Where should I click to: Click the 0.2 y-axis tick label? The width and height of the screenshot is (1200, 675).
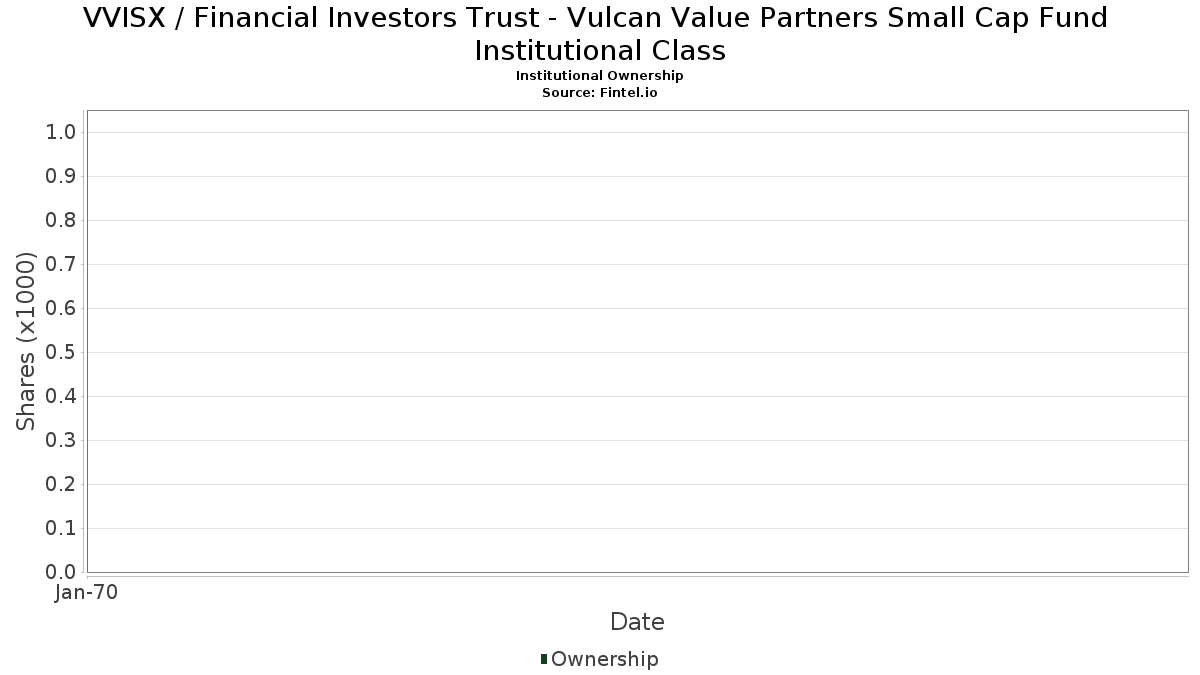(x=61, y=485)
